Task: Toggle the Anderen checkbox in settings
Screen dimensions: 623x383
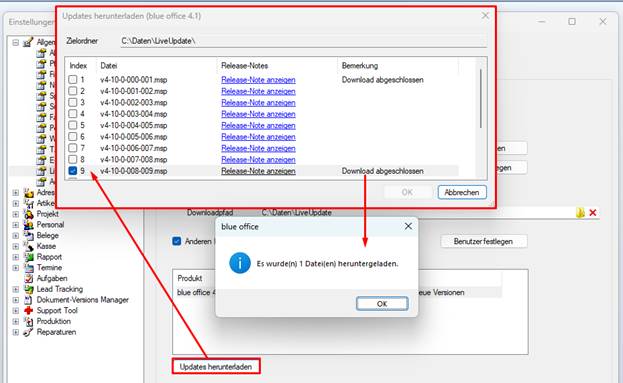Action: (177, 241)
